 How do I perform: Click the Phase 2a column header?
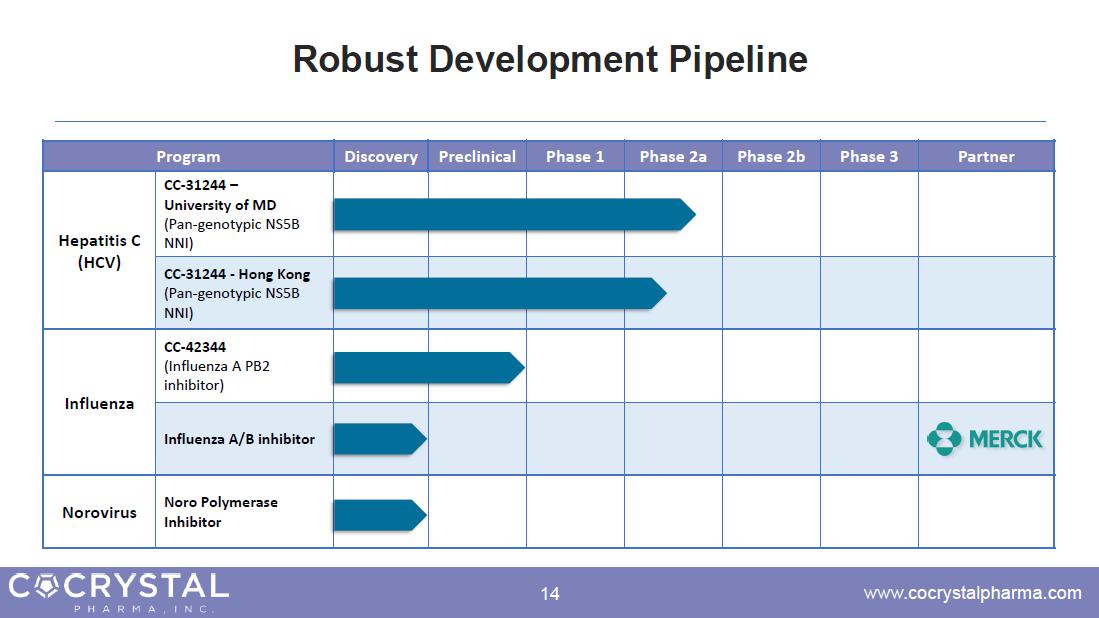tap(674, 156)
